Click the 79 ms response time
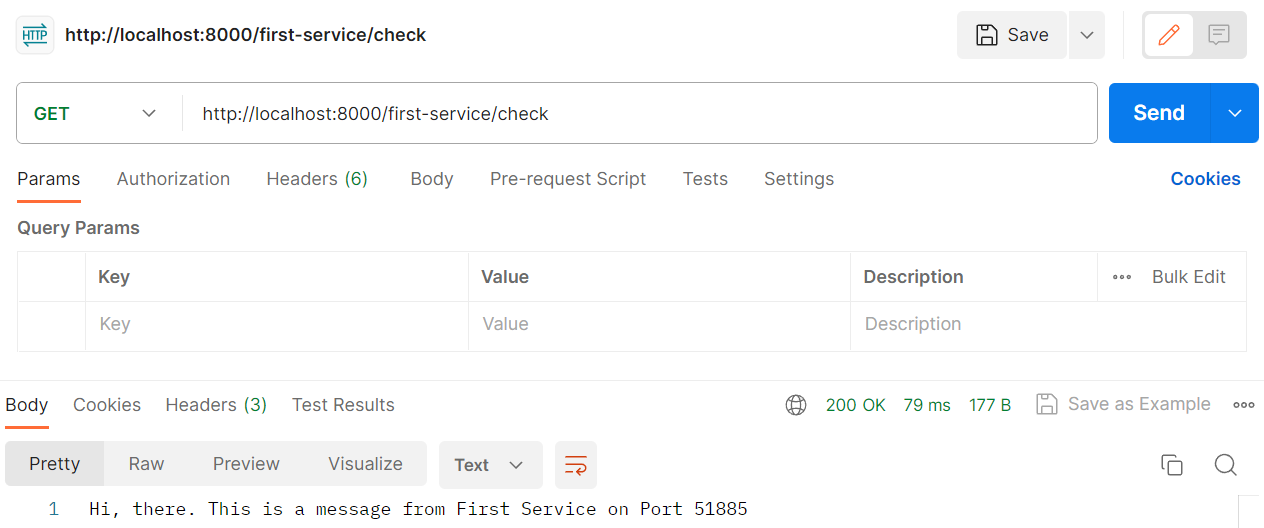This screenshot has width=1264, height=528. pyautogui.click(x=927, y=405)
